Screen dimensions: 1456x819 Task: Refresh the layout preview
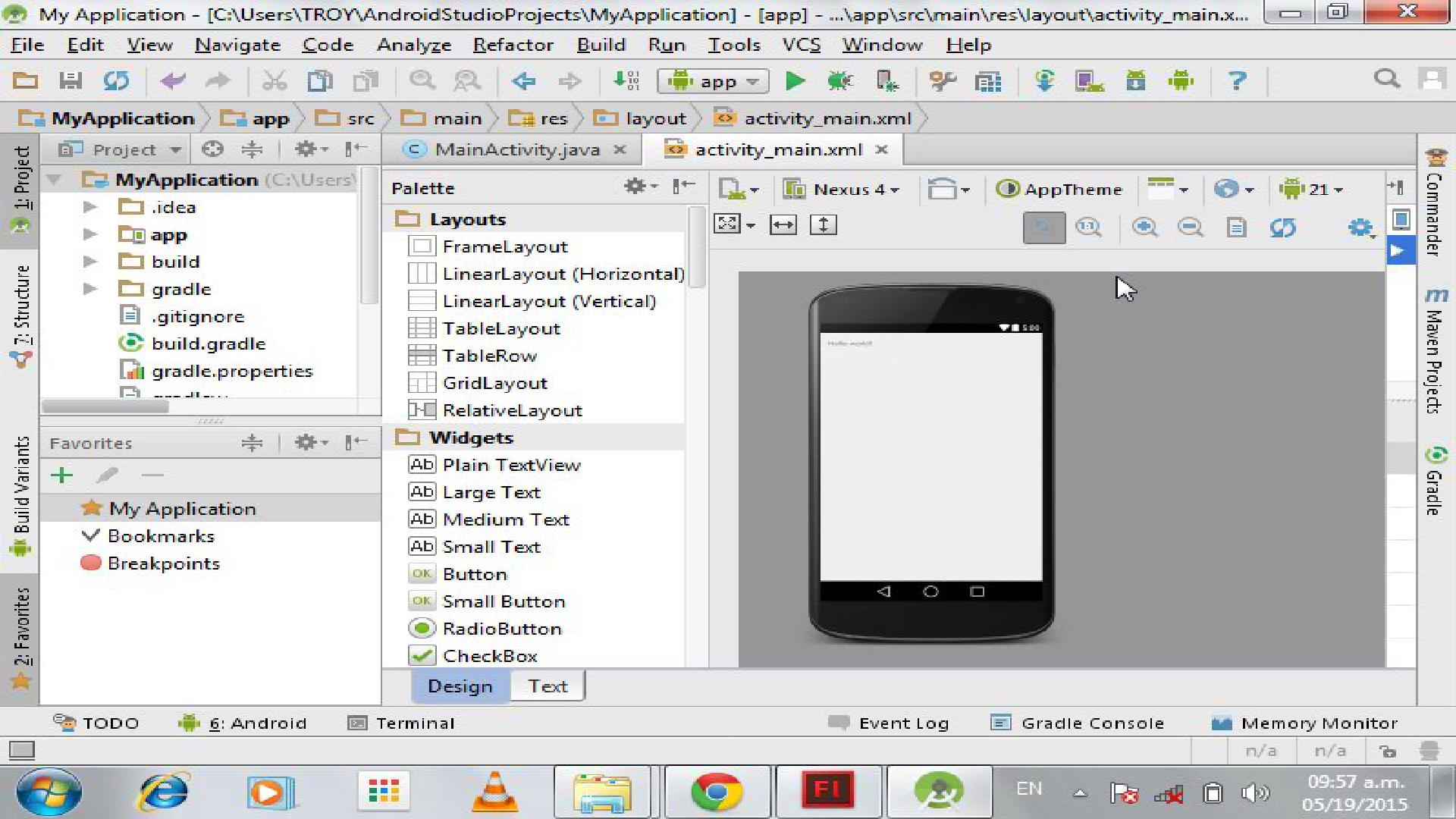(1283, 227)
